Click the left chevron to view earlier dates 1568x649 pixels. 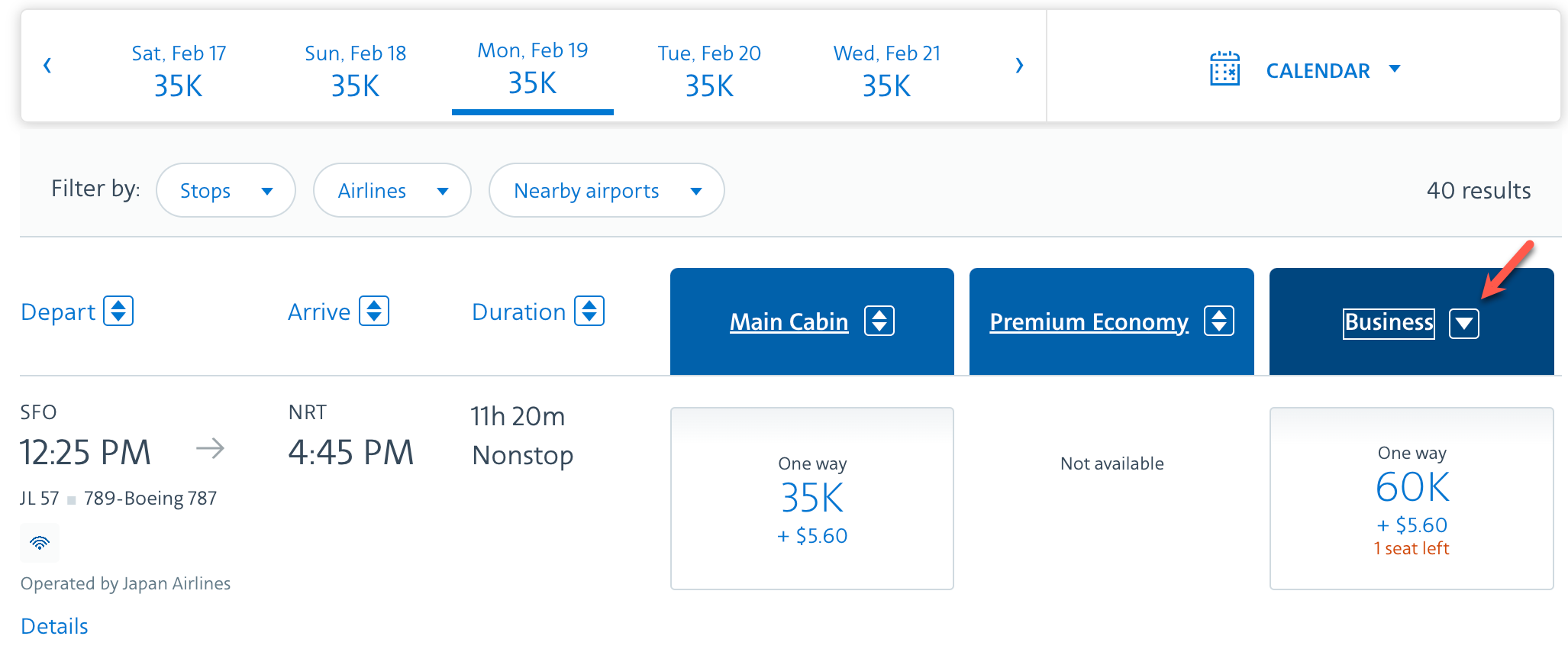pyautogui.click(x=47, y=66)
